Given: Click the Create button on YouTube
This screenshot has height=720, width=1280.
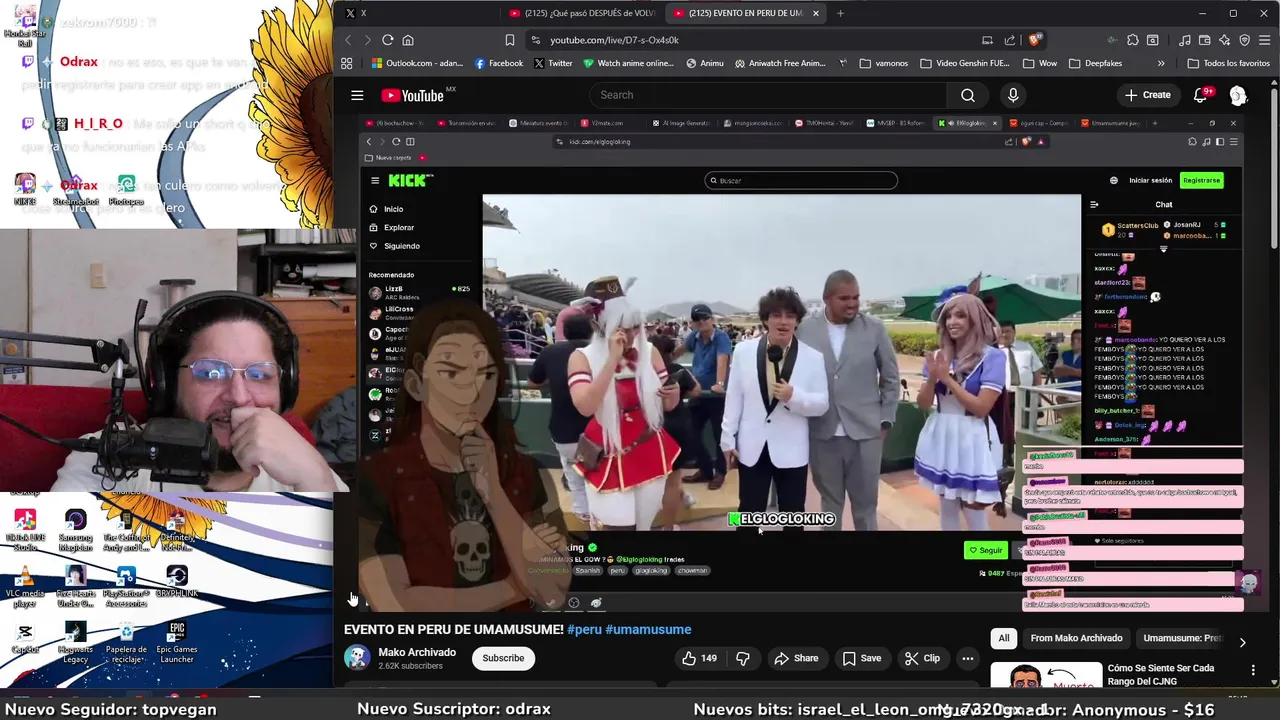Looking at the screenshot, I should [x=1147, y=95].
